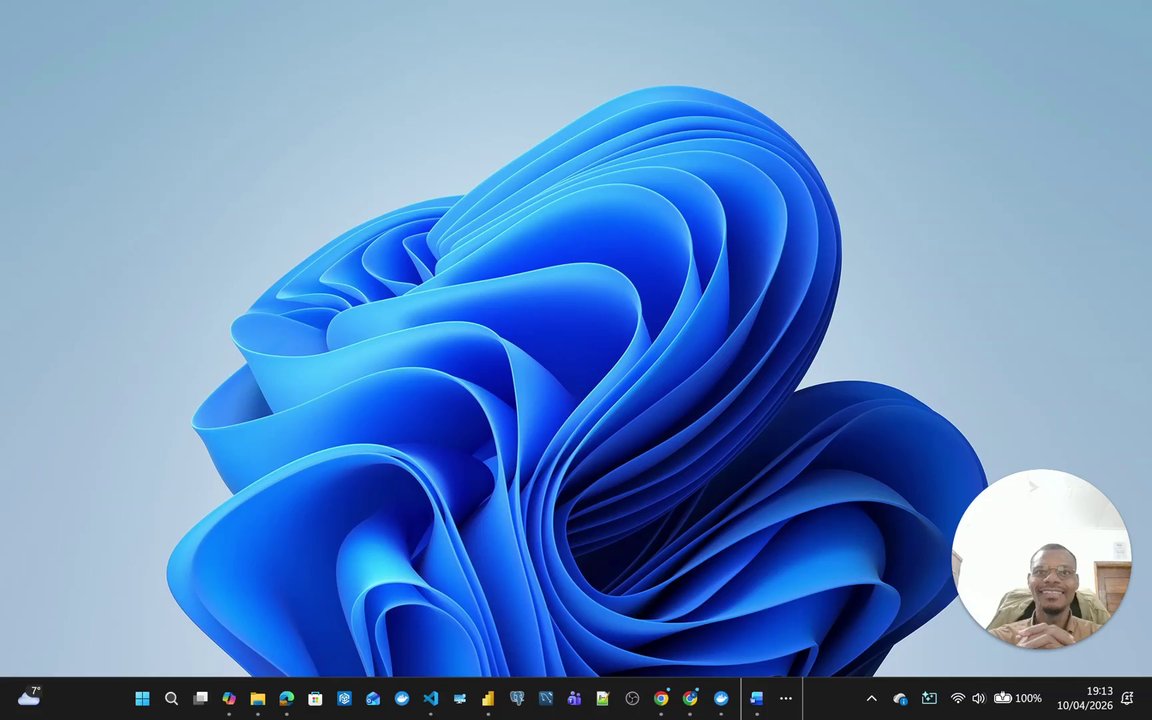The height and width of the screenshot is (720, 1152).
Task: Click the blue hexagon cube app icon
Action: pyautogui.click(x=344, y=698)
